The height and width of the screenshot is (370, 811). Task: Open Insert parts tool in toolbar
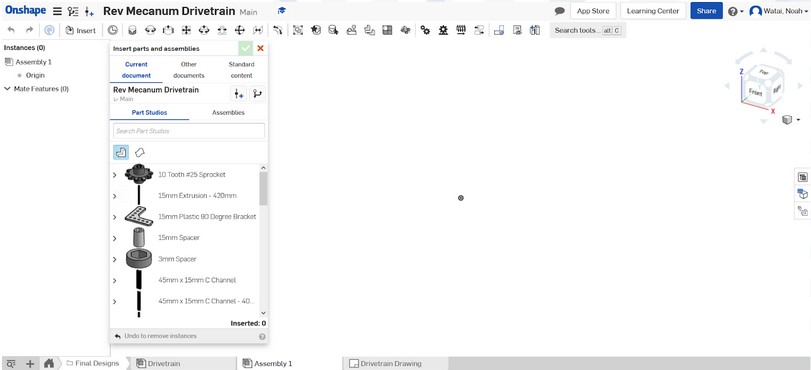pyautogui.click(x=81, y=31)
